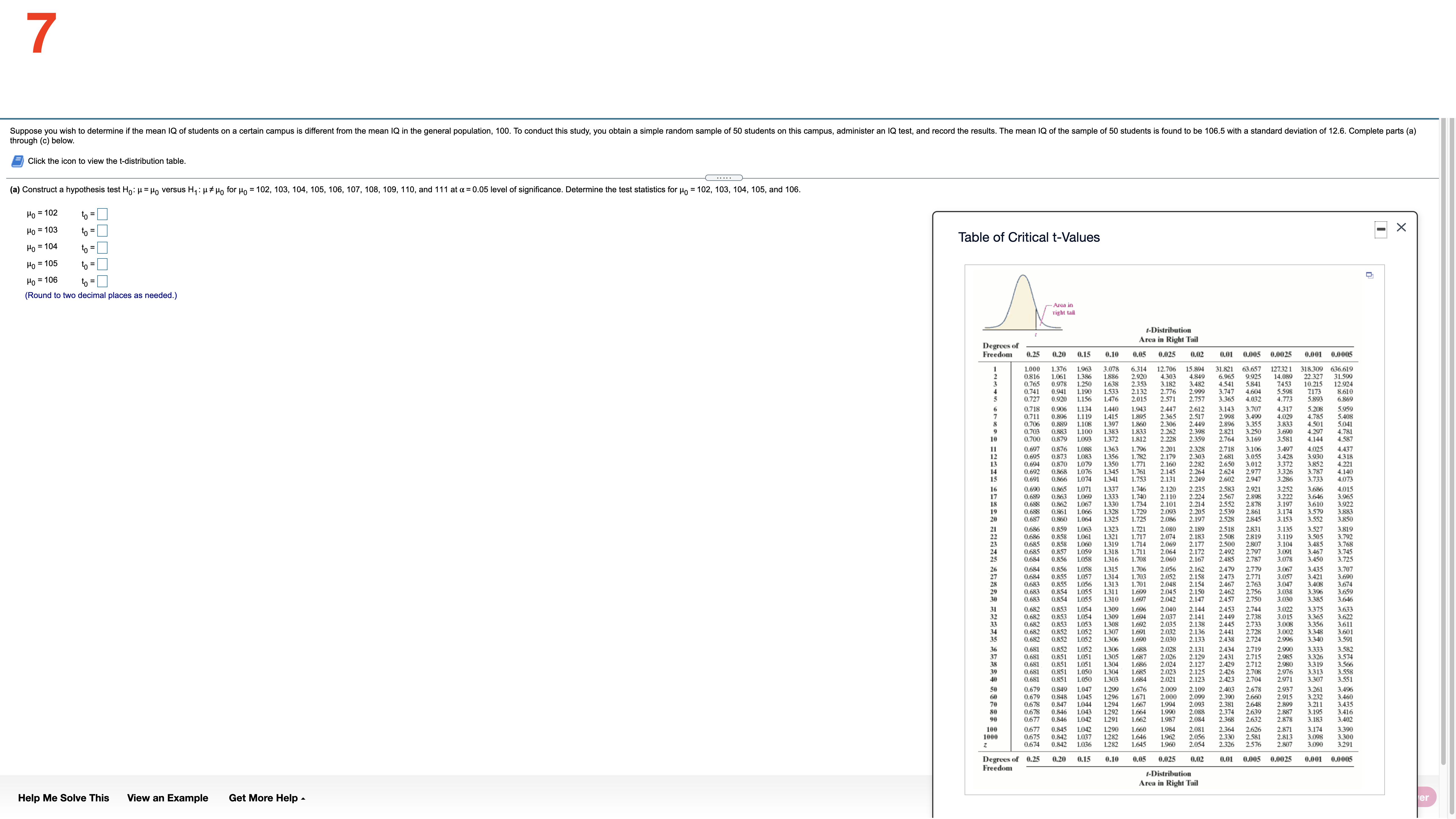Close the Table of Critical t-Values popup
The height and width of the screenshot is (819, 1456).
coord(1401,227)
